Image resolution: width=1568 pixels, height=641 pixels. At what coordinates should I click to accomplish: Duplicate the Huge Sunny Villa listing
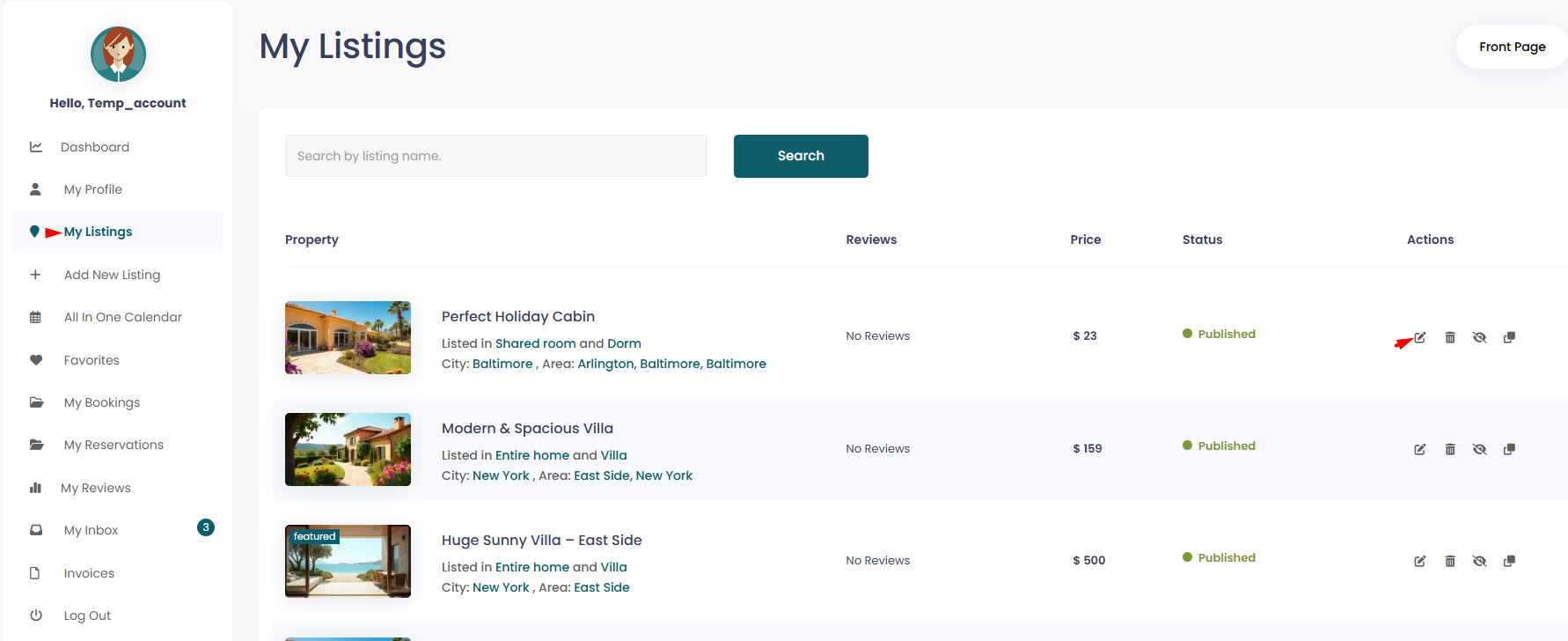point(1509,561)
